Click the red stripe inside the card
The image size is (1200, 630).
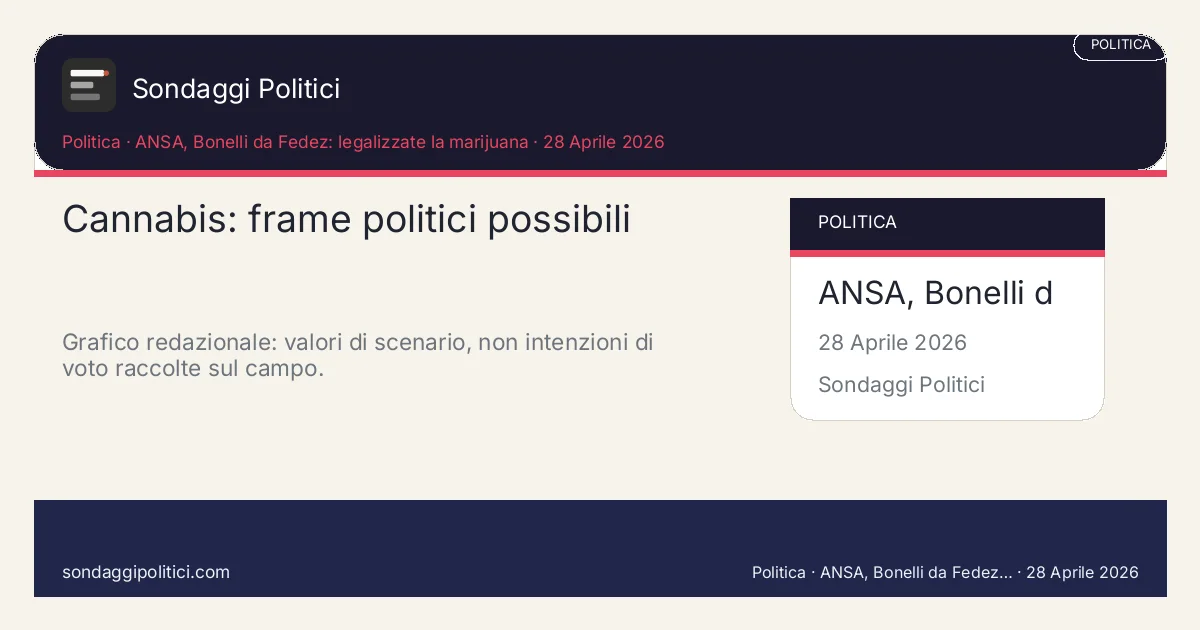[947, 253]
